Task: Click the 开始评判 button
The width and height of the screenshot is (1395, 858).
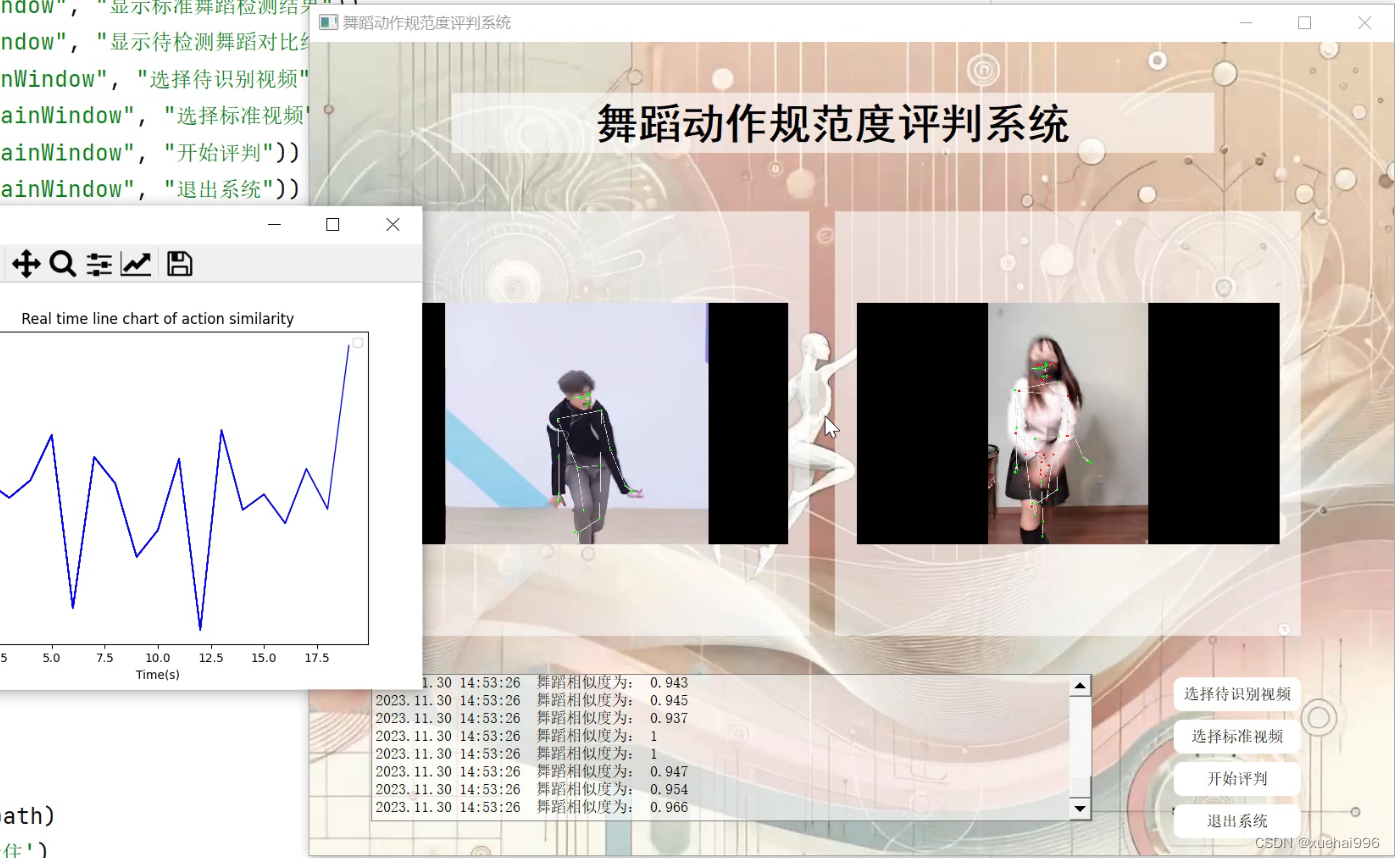Action: point(1237,779)
